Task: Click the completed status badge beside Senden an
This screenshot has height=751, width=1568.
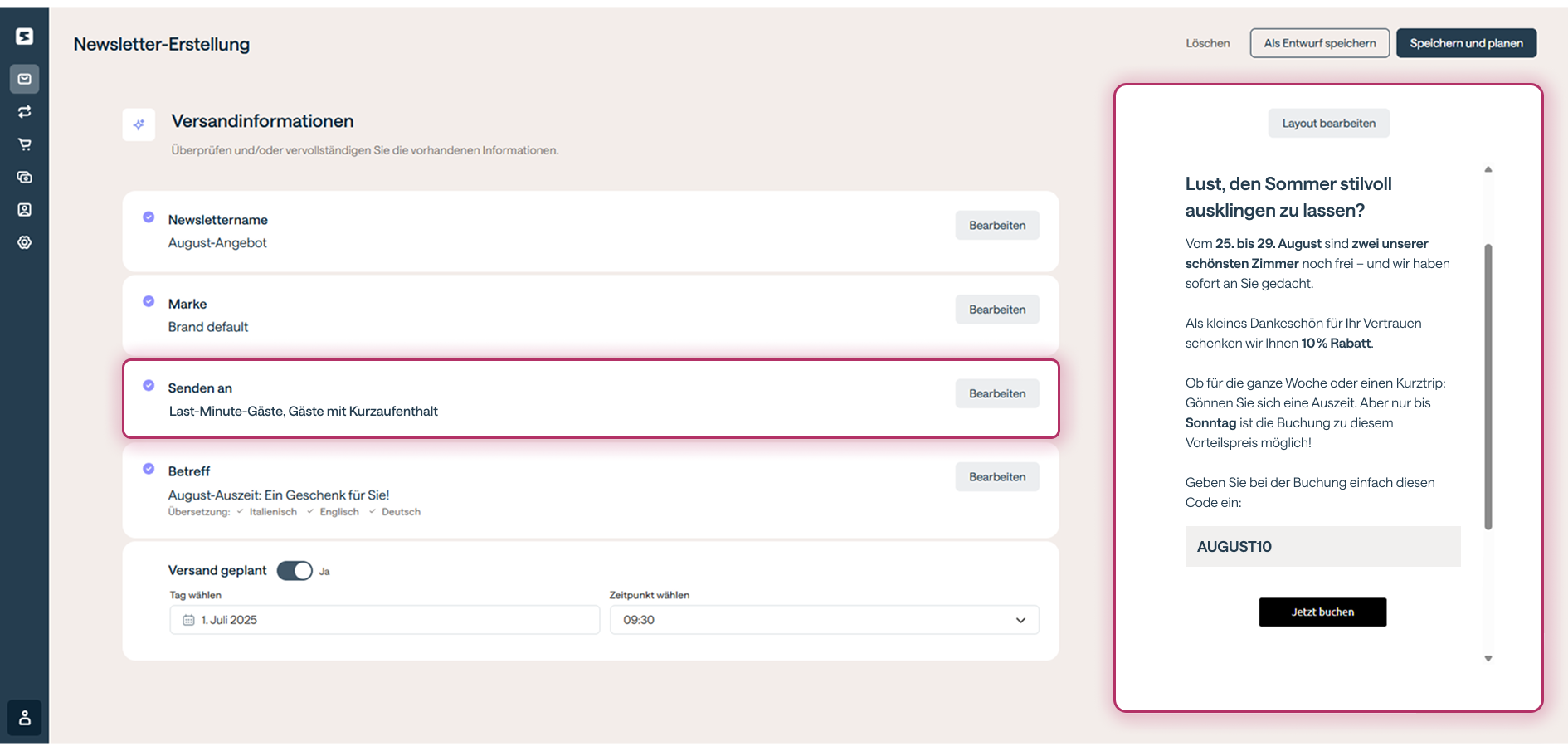Action: point(149,385)
